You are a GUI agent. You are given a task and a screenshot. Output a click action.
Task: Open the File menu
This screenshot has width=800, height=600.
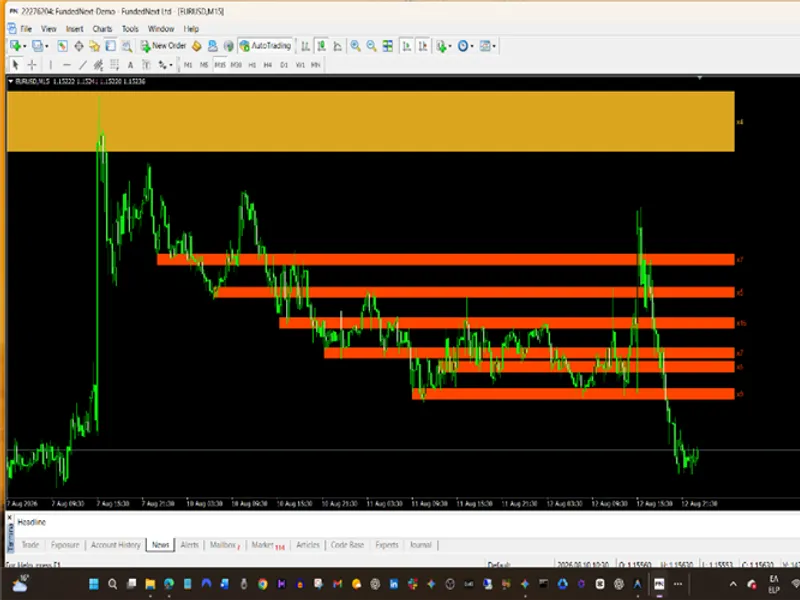pyautogui.click(x=26, y=29)
